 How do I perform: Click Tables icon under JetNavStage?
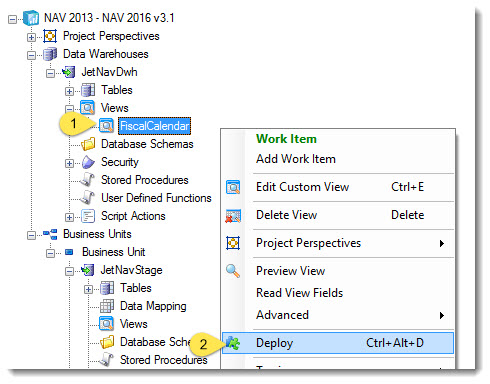click(x=107, y=288)
